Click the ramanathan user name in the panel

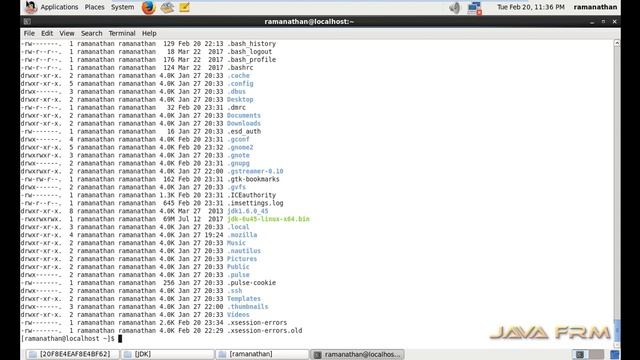(x=595, y=7)
